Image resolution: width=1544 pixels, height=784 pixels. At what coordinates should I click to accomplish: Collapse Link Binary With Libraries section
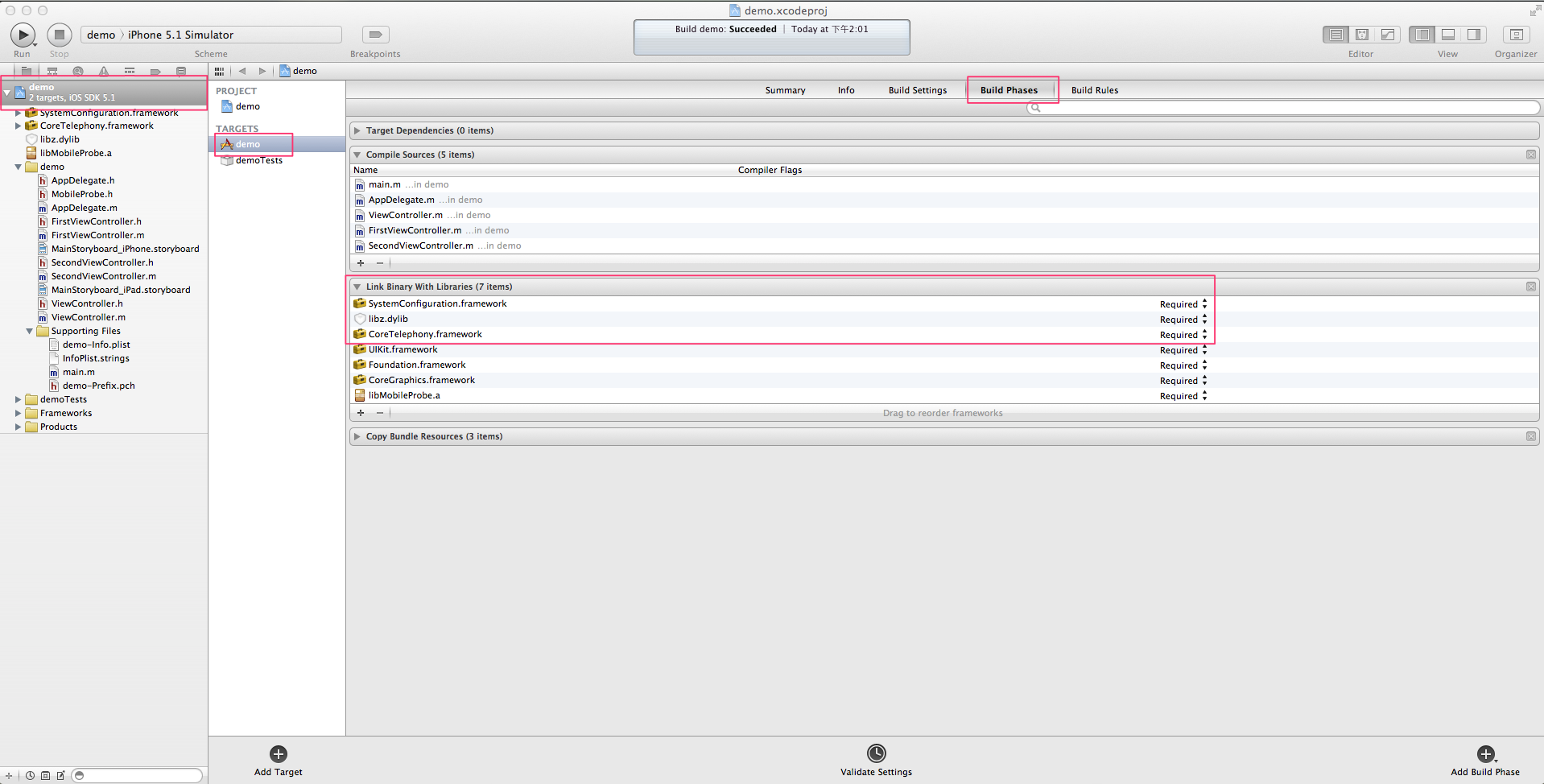(357, 287)
